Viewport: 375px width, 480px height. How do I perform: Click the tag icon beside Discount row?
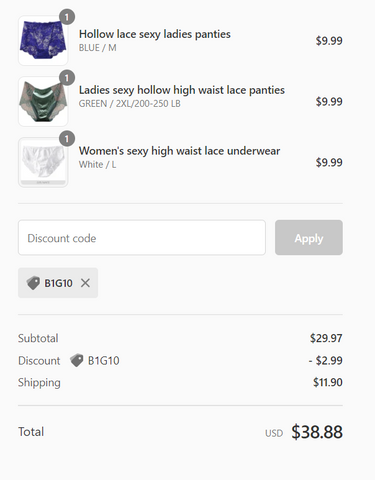(77, 360)
